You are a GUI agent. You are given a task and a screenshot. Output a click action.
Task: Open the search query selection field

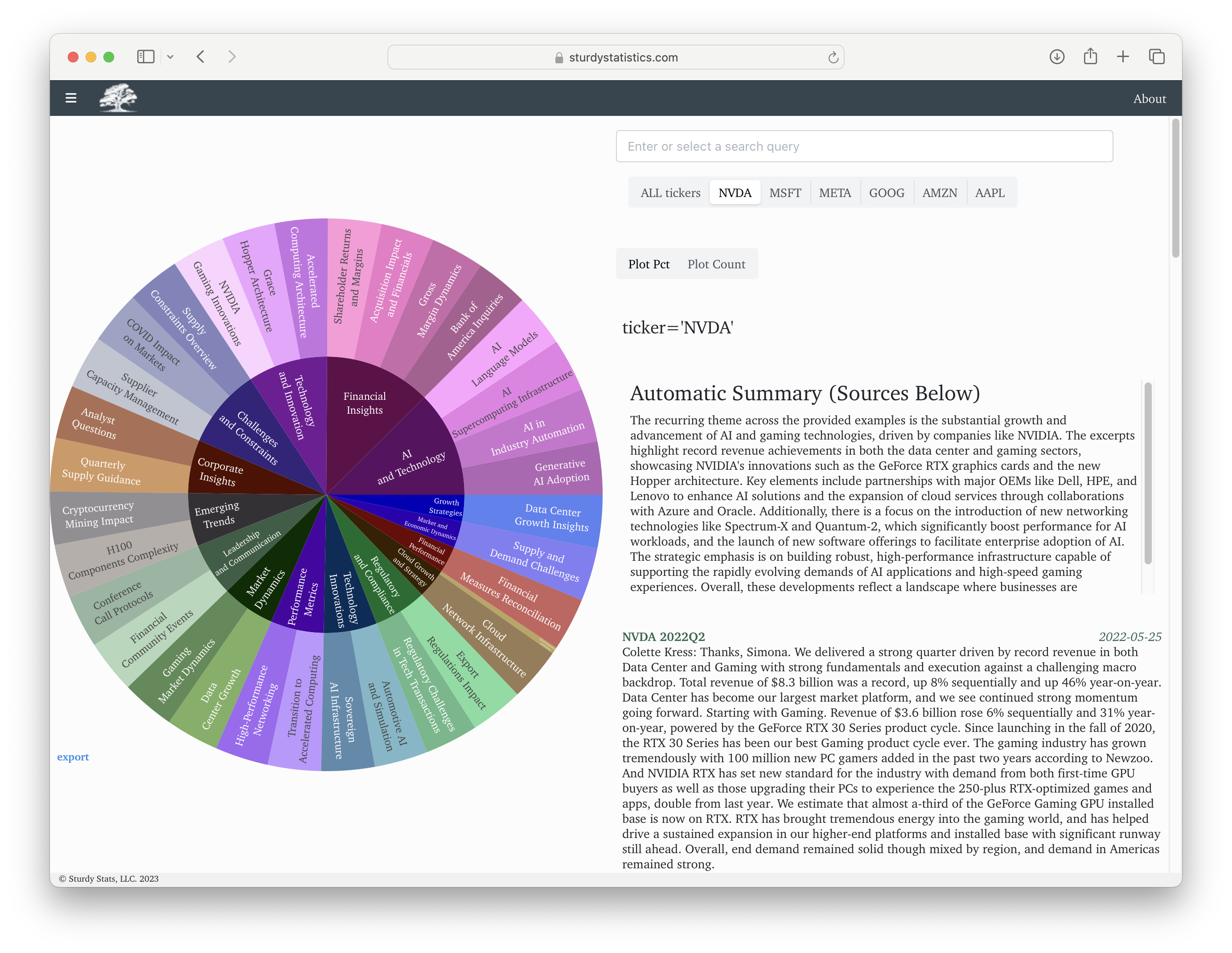pos(864,146)
